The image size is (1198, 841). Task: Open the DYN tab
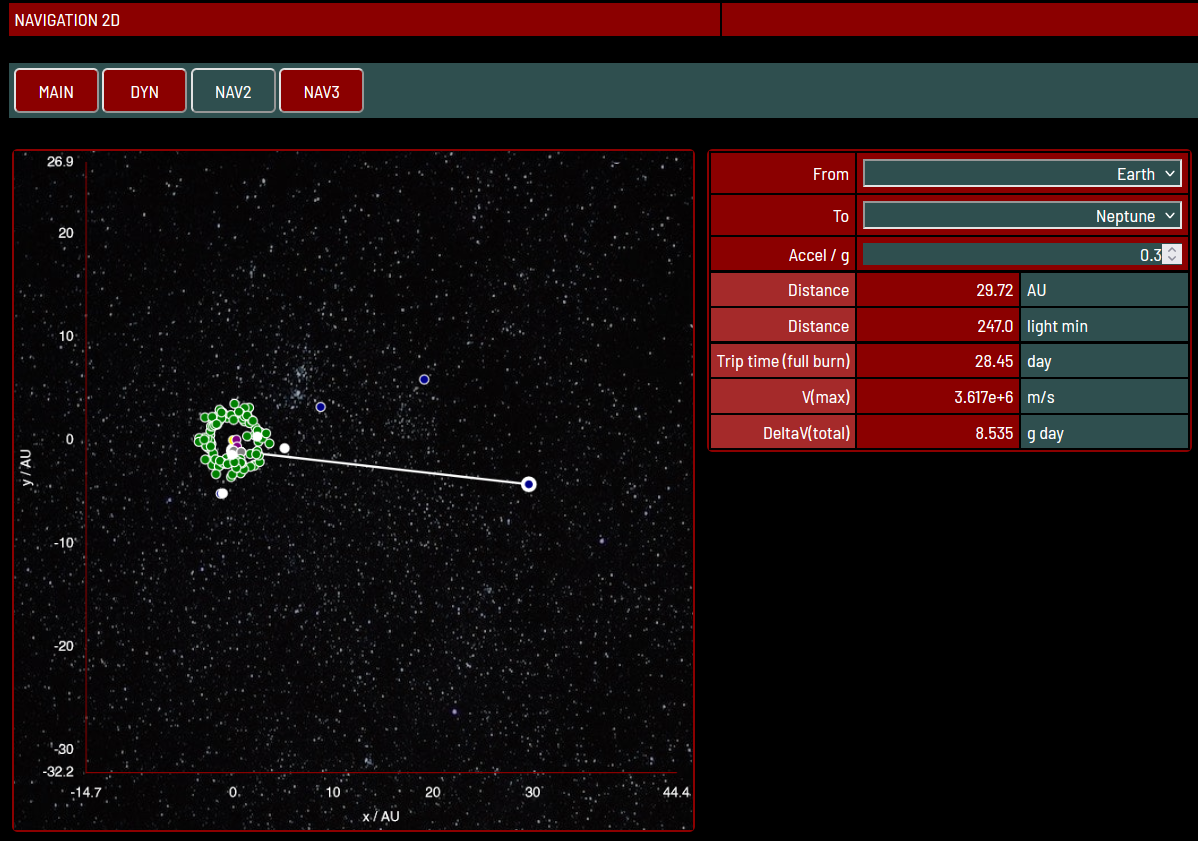[144, 91]
